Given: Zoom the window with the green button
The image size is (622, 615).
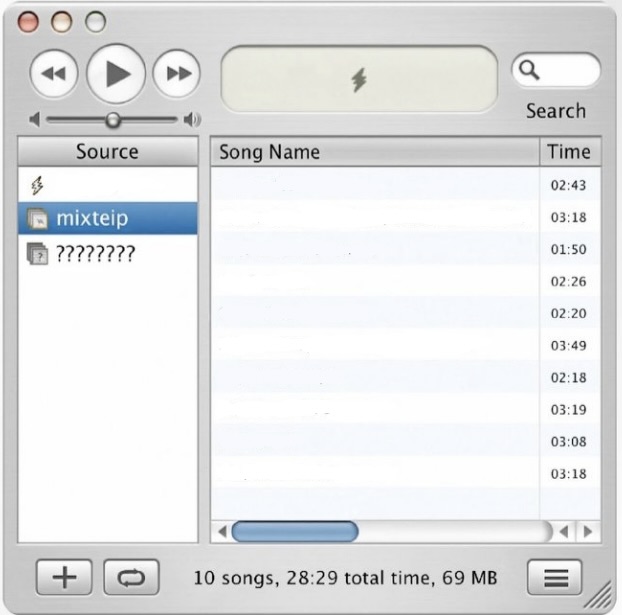Looking at the screenshot, I should point(96,21).
